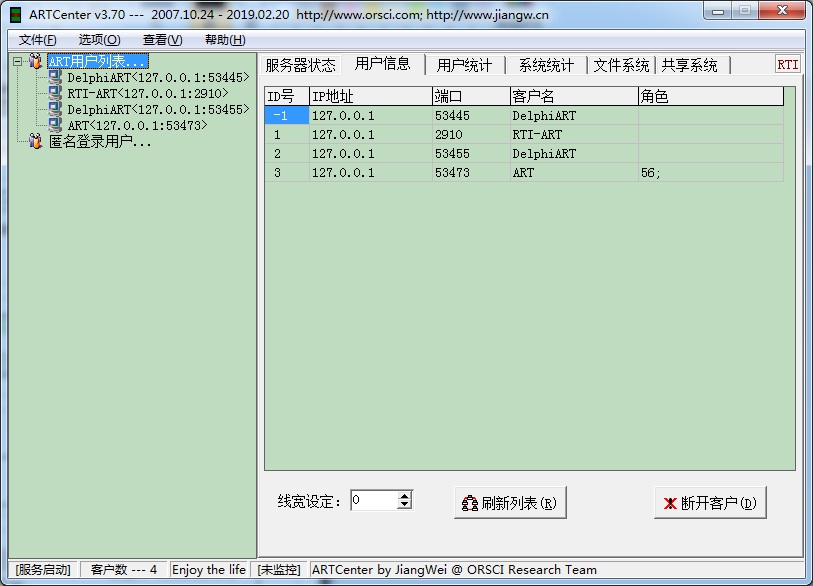Click computer icon beside ART<127.0.0.1:53473>
Screen dimensions: 813x586
pyautogui.click(x=55, y=124)
